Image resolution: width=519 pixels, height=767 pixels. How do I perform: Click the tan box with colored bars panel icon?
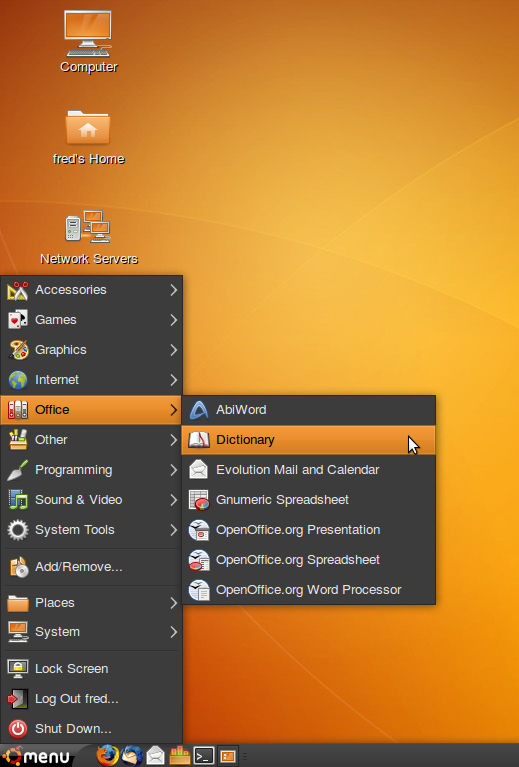pyautogui.click(x=180, y=756)
